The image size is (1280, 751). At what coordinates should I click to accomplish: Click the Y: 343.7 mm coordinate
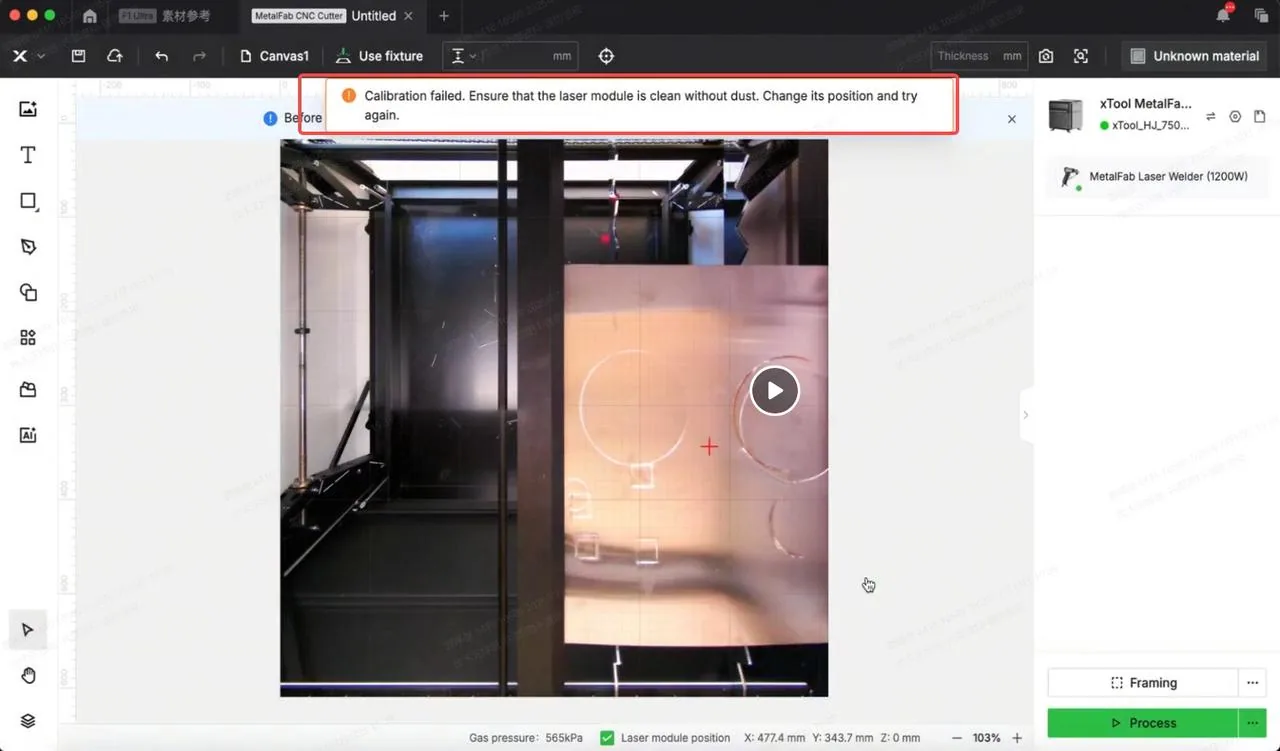(845, 738)
